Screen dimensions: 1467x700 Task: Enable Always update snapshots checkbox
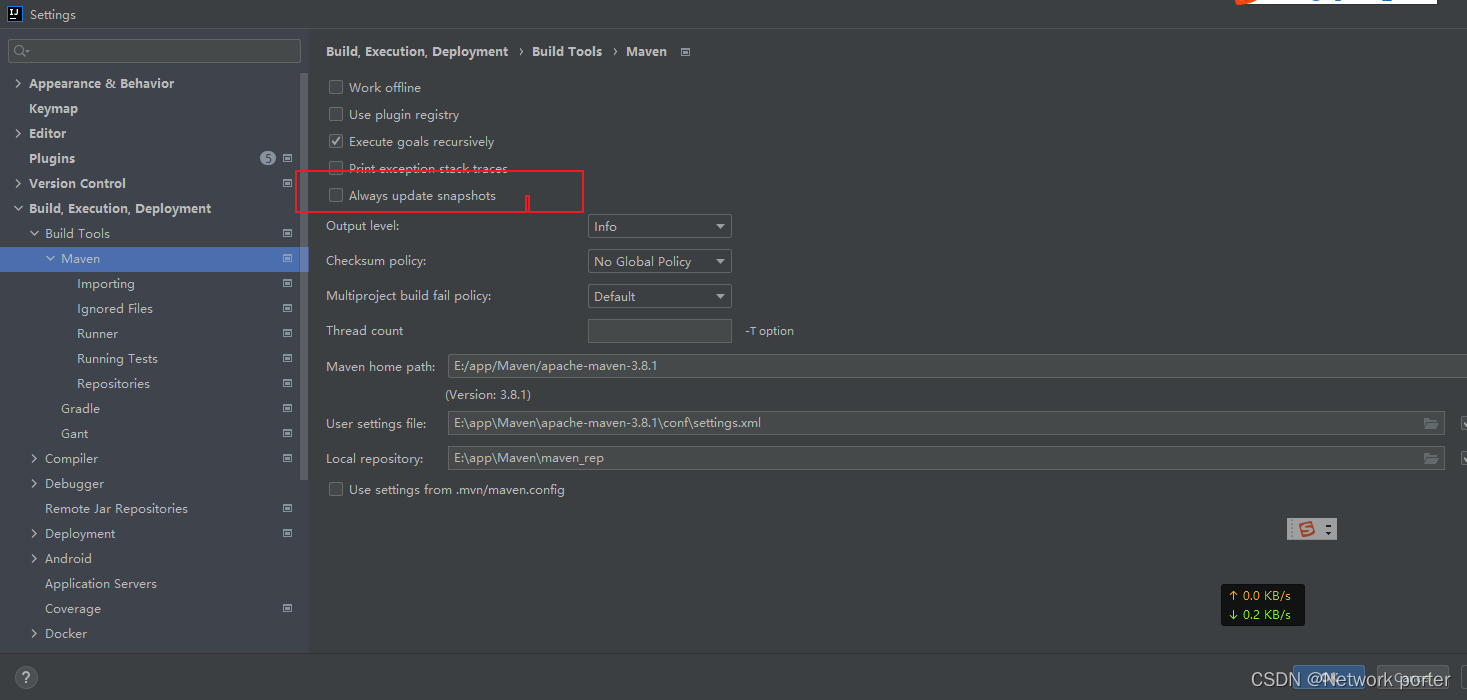click(336, 195)
